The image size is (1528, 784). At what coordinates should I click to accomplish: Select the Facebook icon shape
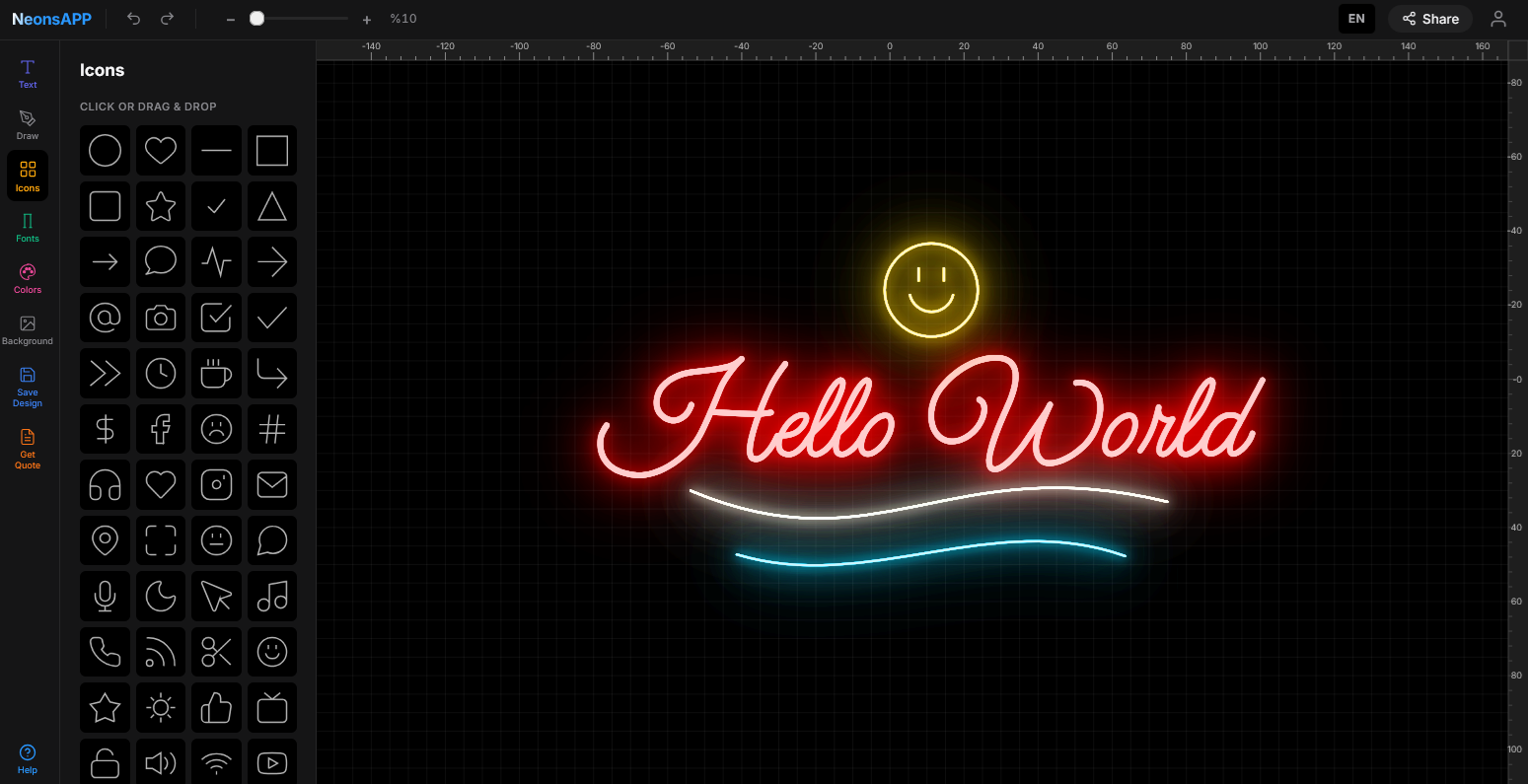(161, 429)
